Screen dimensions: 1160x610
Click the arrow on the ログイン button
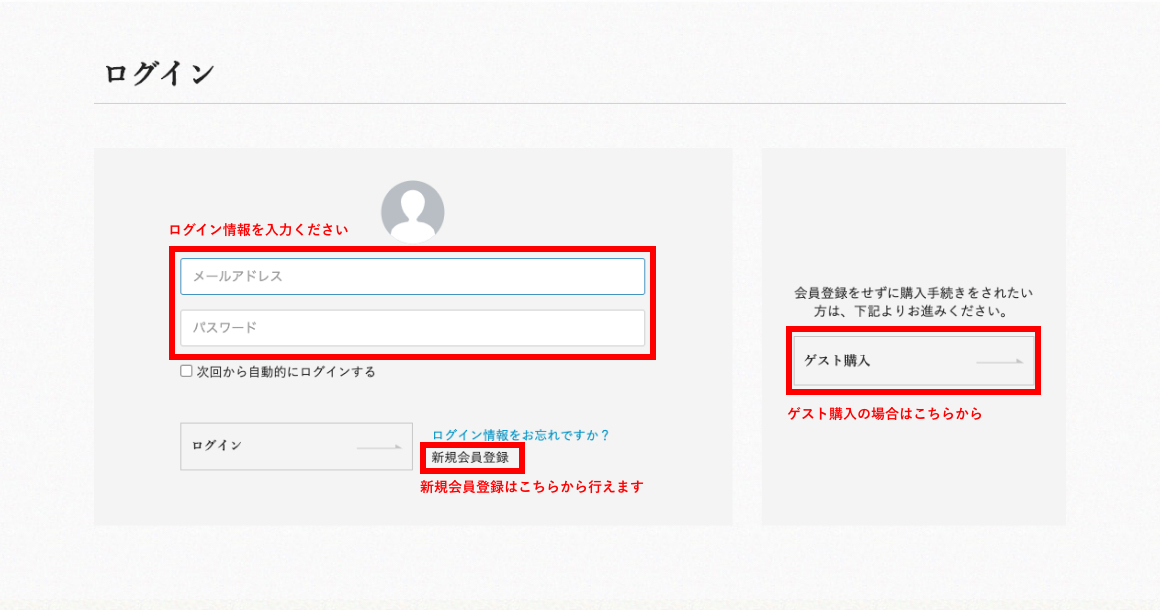tap(379, 447)
